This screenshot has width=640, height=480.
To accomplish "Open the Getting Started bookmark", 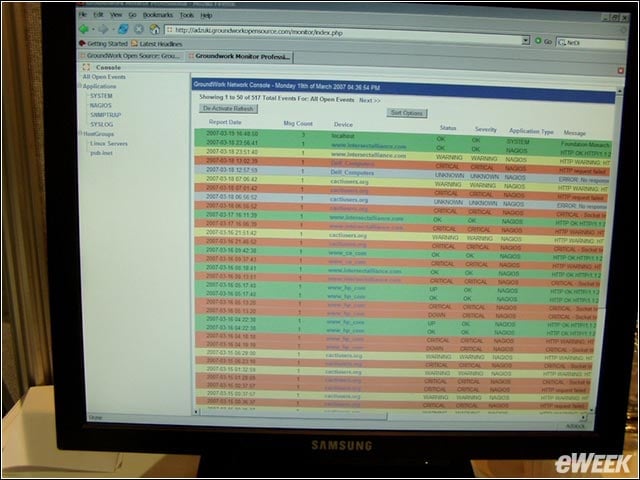I will point(107,43).
